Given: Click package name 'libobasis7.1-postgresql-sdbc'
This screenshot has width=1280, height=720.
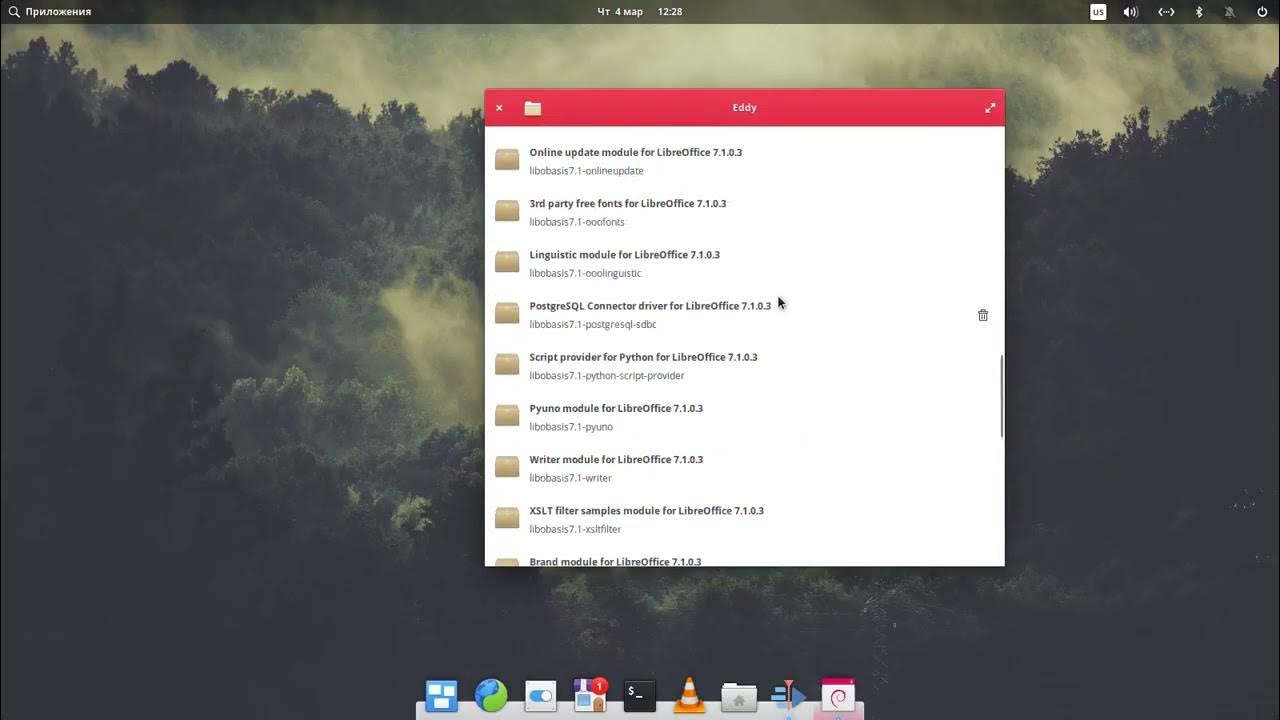Looking at the screenshot, I should 593,324.
